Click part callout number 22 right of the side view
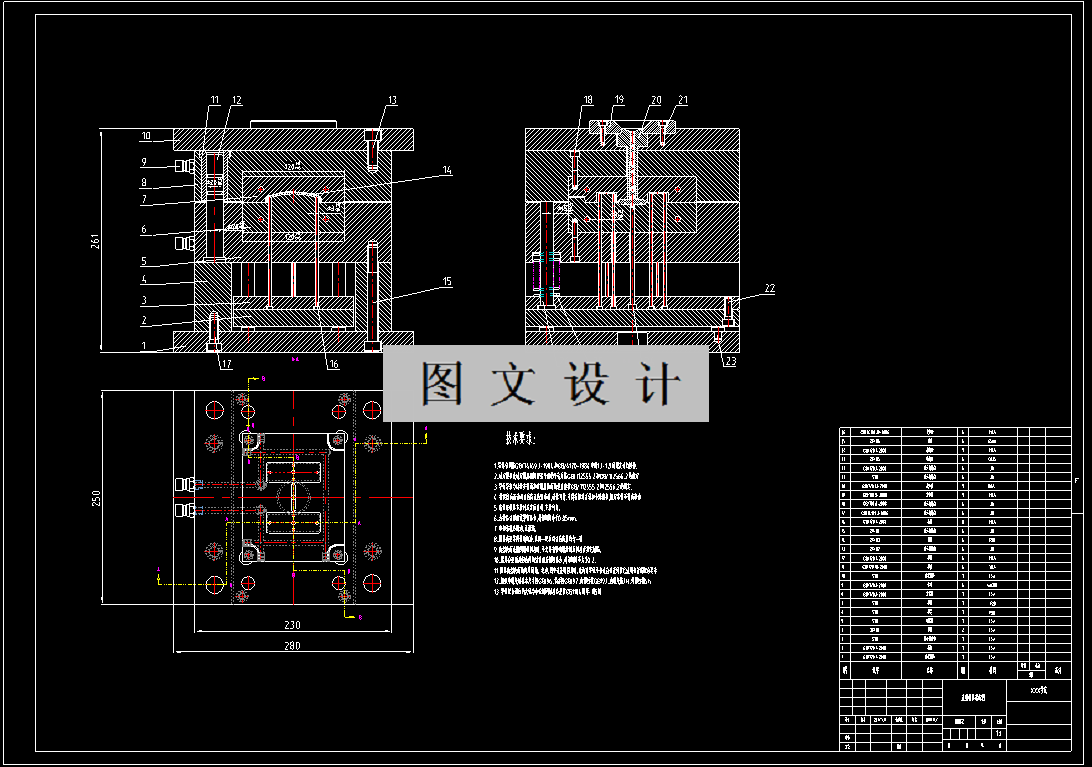Screen dimensions: 1092x767 pyautogui.click(x=770, y=288)
